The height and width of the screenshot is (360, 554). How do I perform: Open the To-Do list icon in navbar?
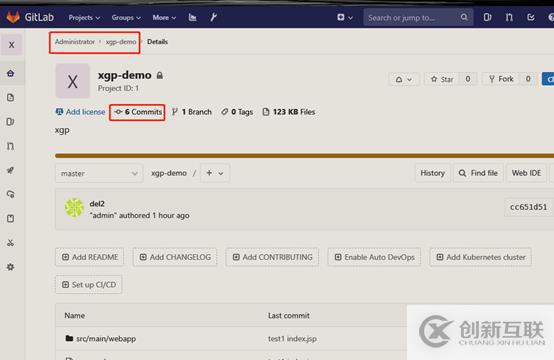(x=531, y=17)
